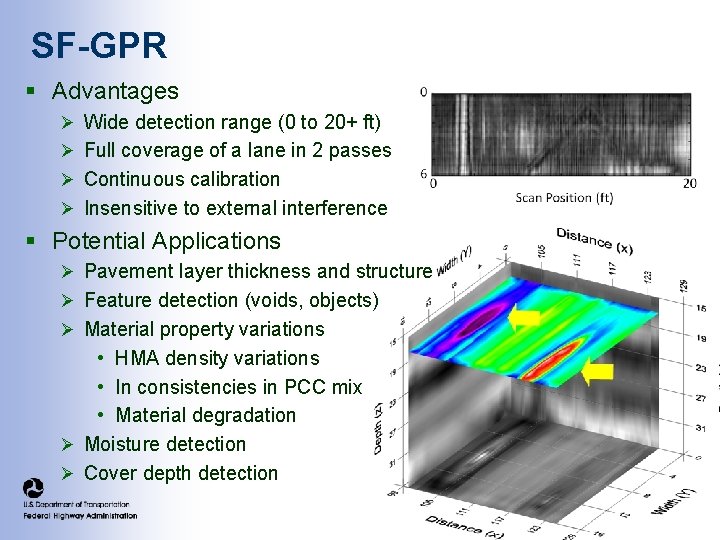
Task: Click 'In consistencies in PCC mix' line
Action: click(239, 387)
